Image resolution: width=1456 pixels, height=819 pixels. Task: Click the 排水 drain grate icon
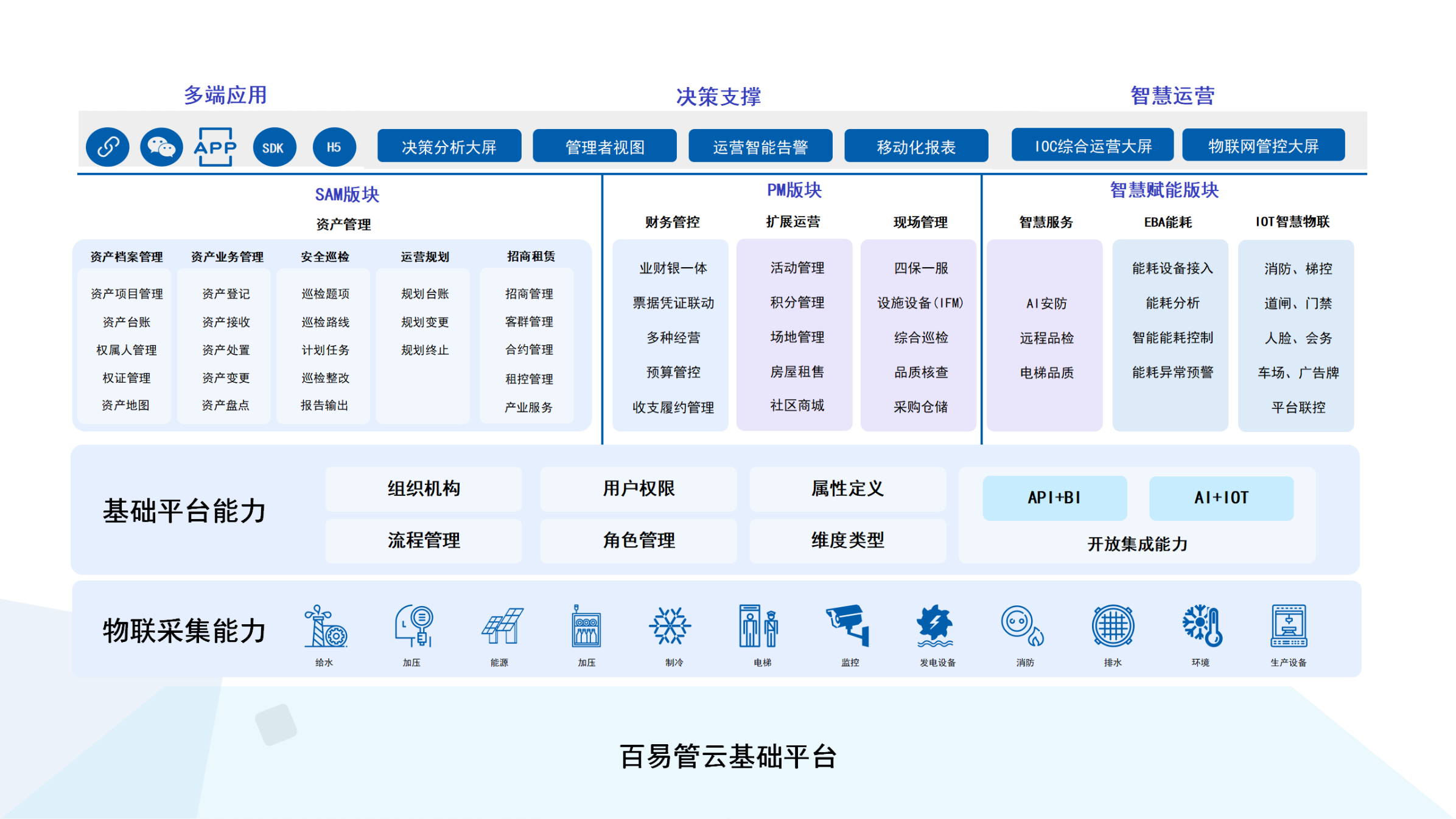(x=1113, y=626)
